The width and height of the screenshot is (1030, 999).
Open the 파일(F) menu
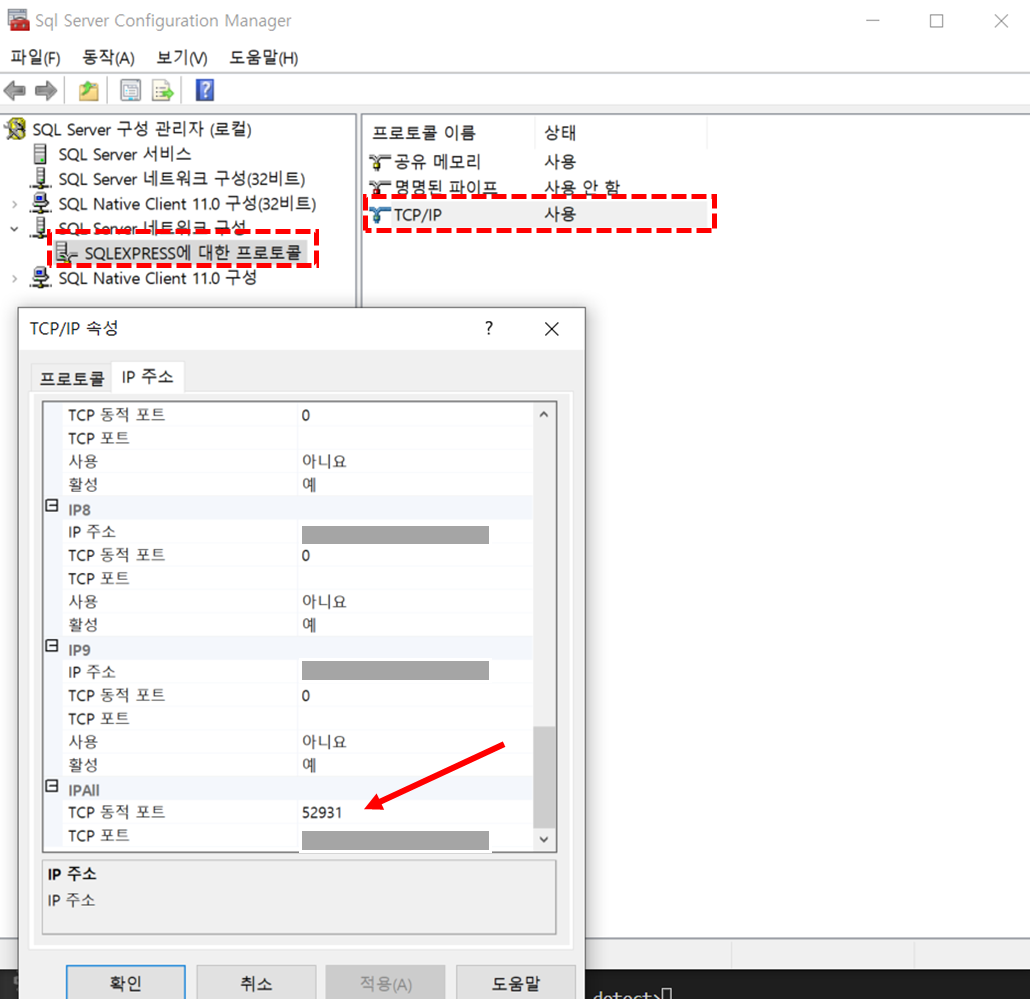click(35, 58)
